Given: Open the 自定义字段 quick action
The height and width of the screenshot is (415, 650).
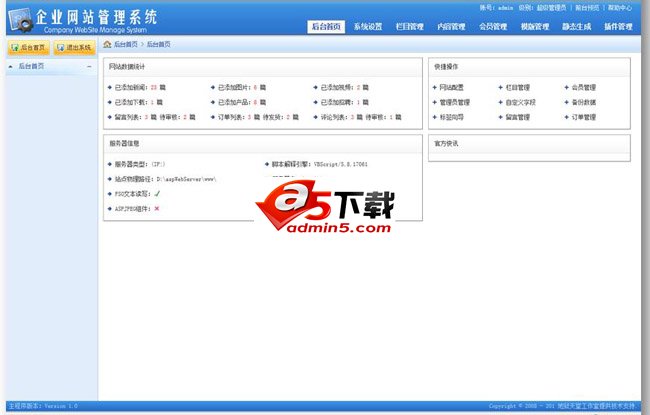Looking at the screenshot, I should pos(521,102).
